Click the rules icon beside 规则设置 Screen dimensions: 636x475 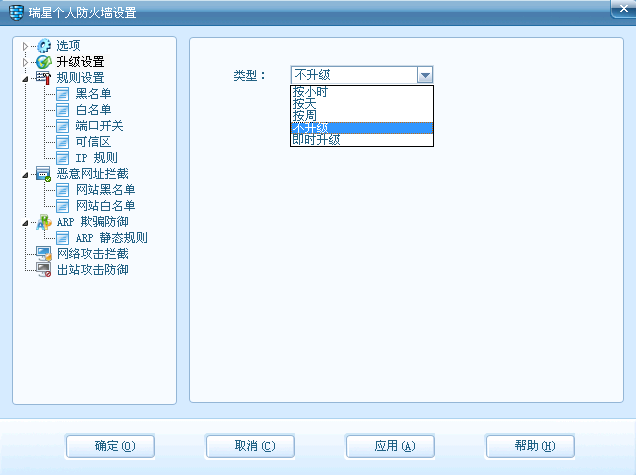point(43,77)
